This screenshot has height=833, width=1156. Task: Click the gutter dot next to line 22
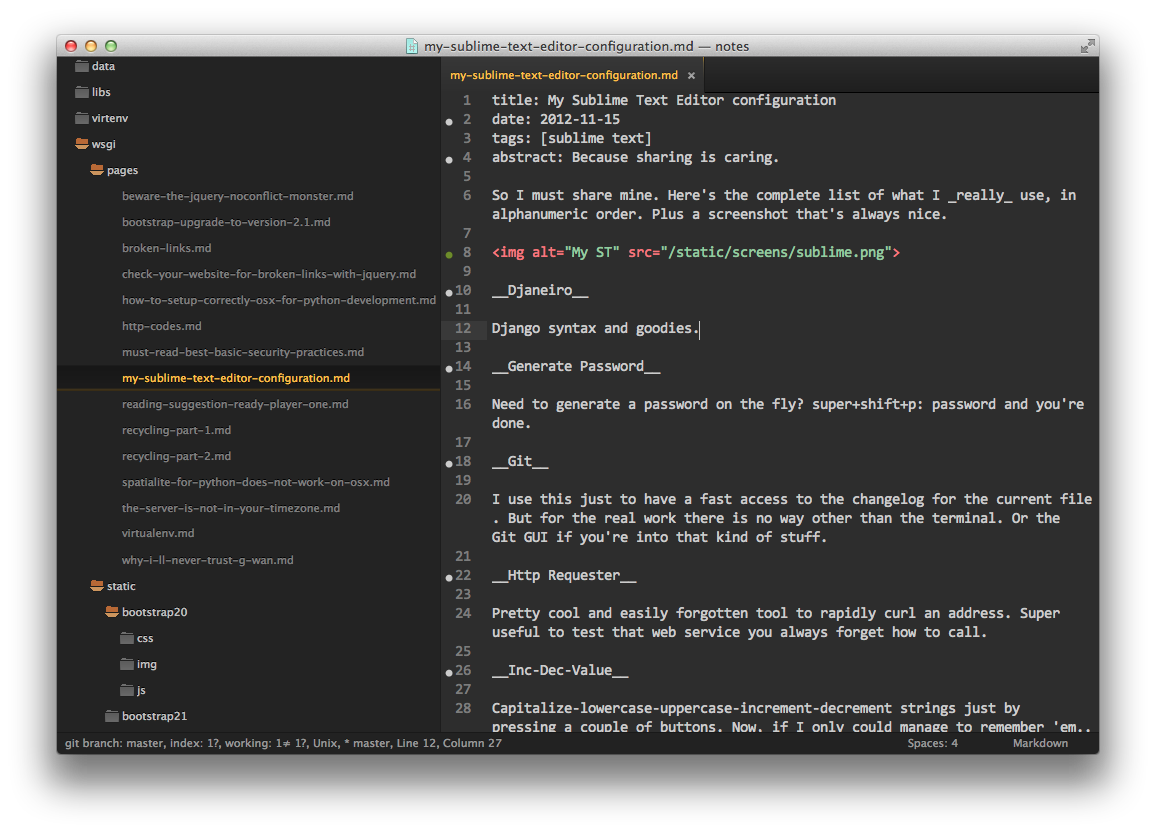[449, 578]
